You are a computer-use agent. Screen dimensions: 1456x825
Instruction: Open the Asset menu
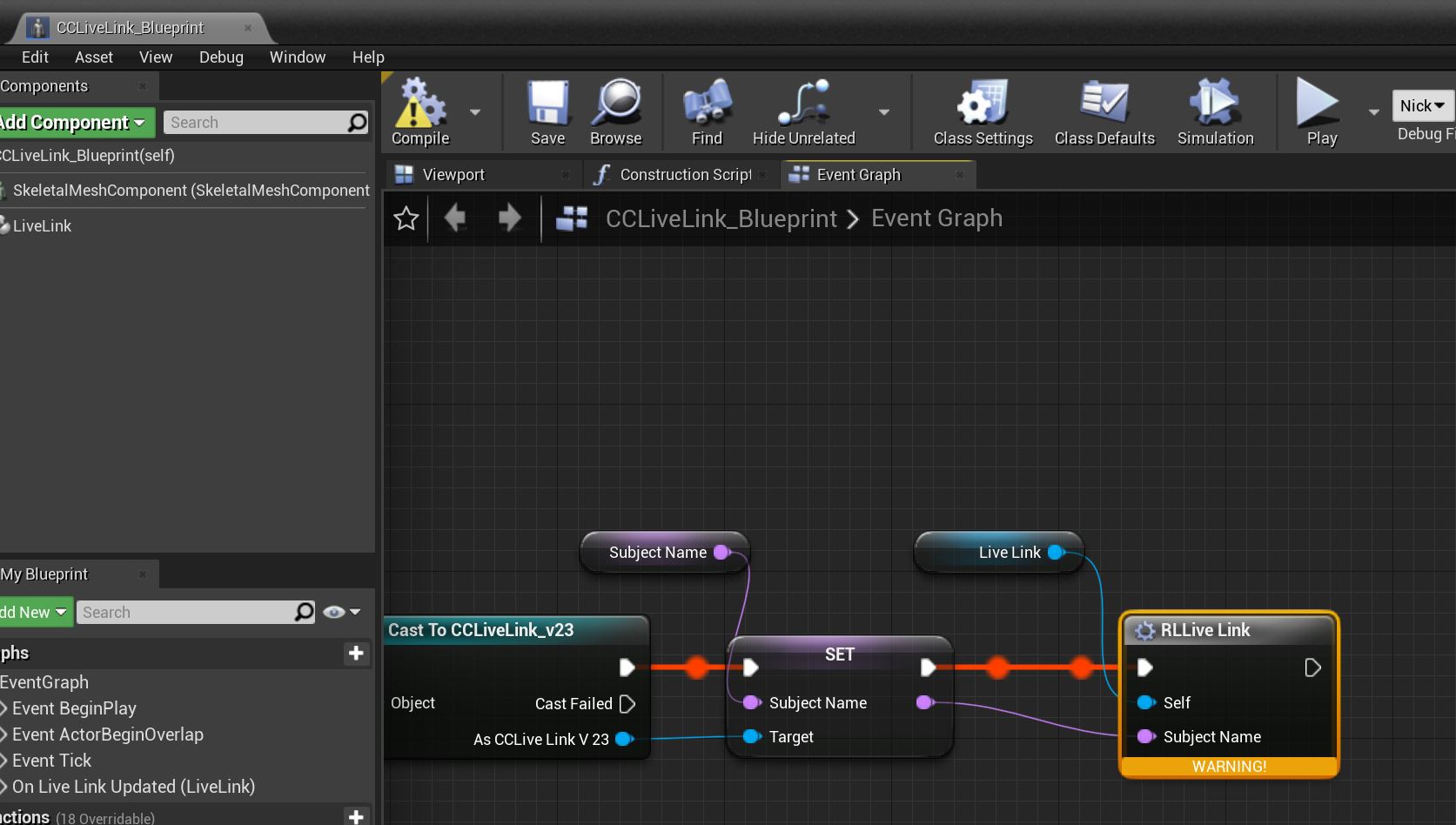click(x=94, y=57)
